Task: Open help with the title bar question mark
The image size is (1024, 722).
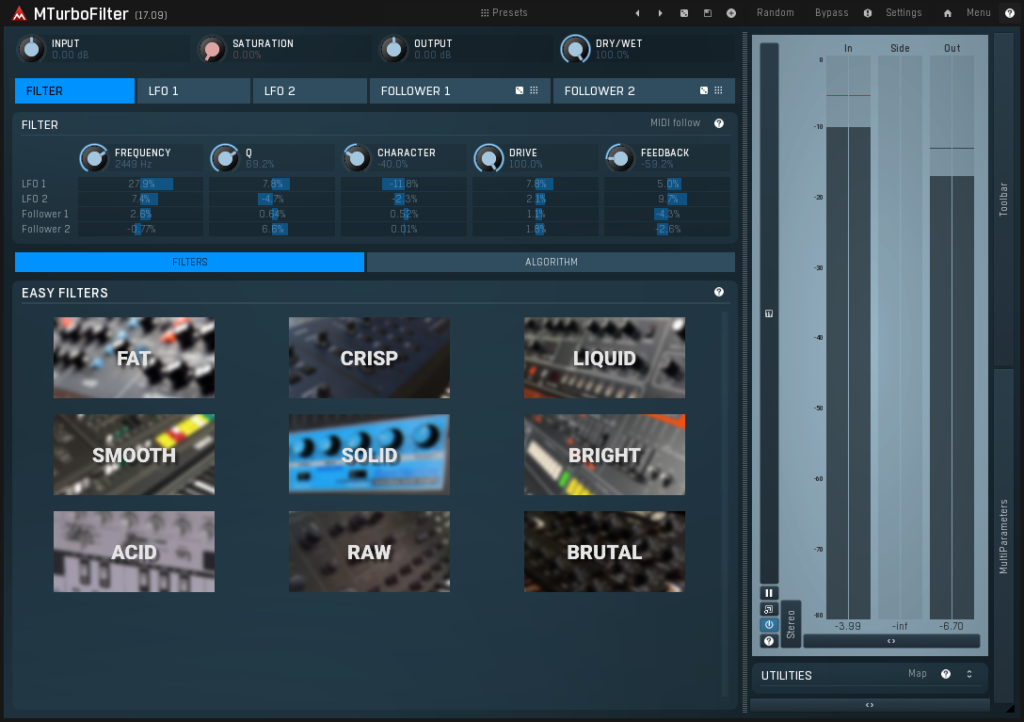Action: coord(1009,13)
